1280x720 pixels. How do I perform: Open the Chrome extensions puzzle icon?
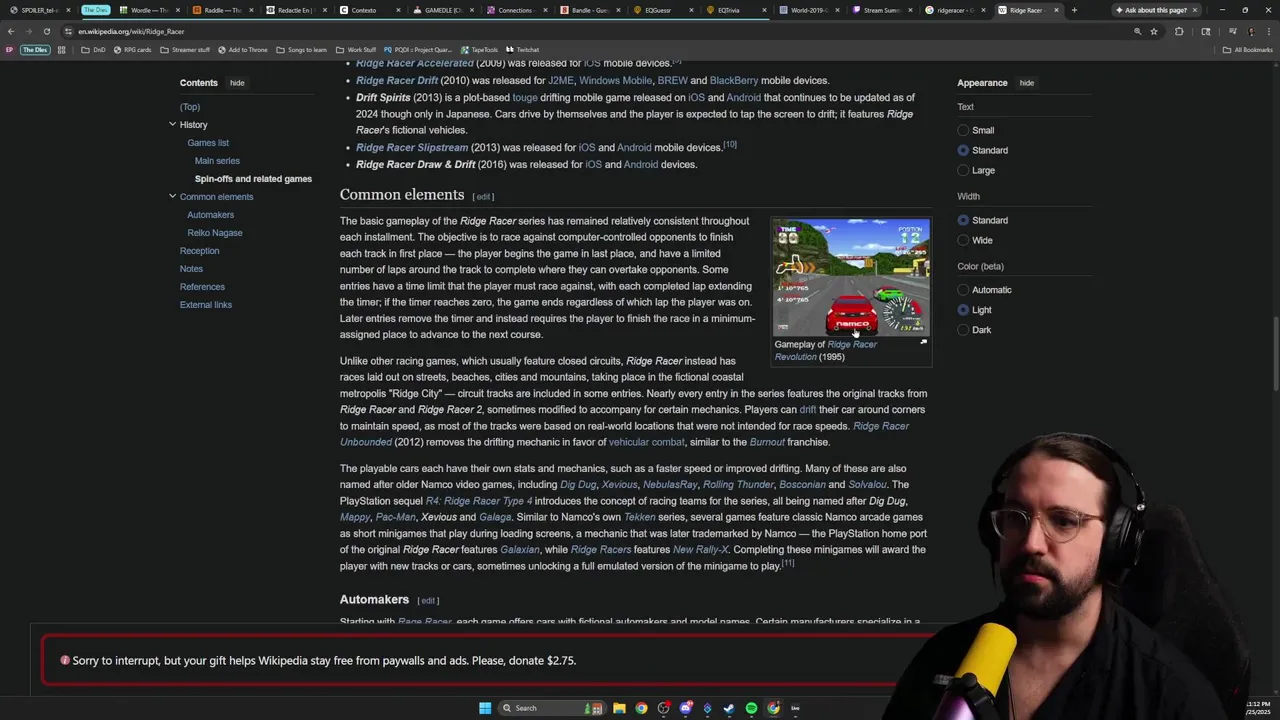(1179, 31)
